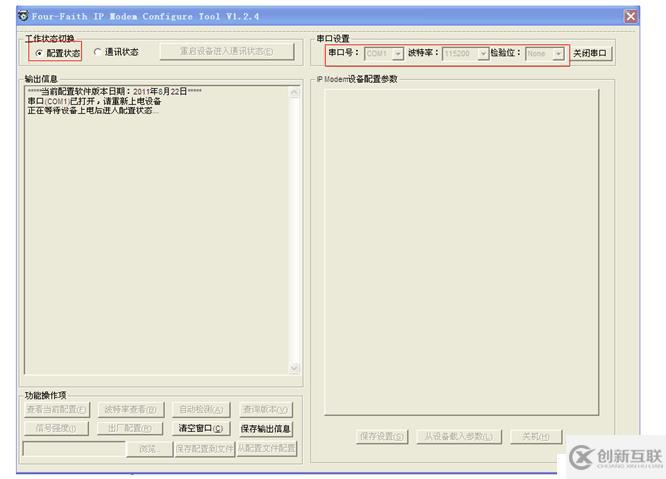Image resolution: width=666 pixels, height=479 pixels.
Task: Click the 出厂配置 button
Action: coord(130,428)
